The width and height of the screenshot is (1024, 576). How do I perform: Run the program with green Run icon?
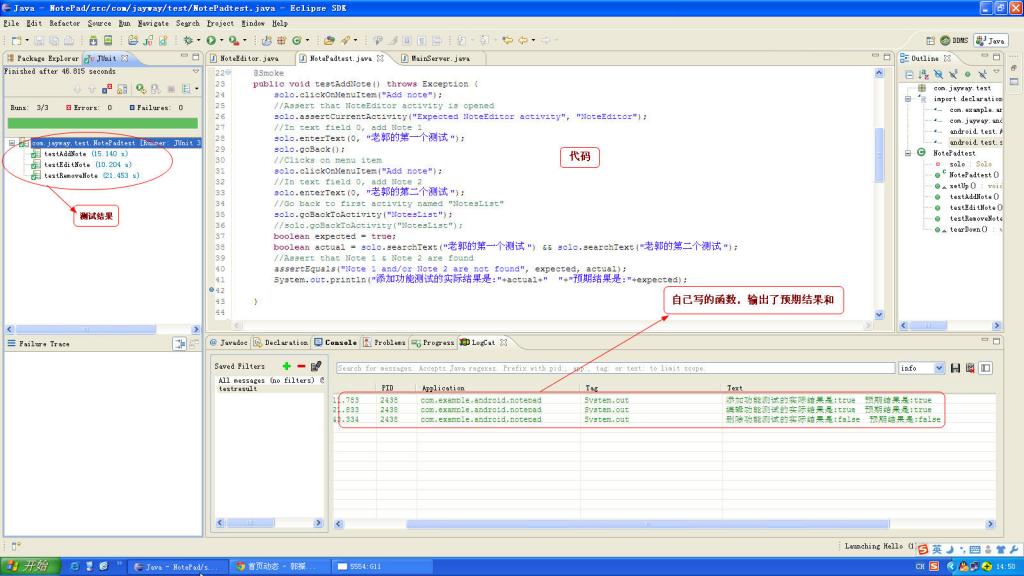[211, 40]
